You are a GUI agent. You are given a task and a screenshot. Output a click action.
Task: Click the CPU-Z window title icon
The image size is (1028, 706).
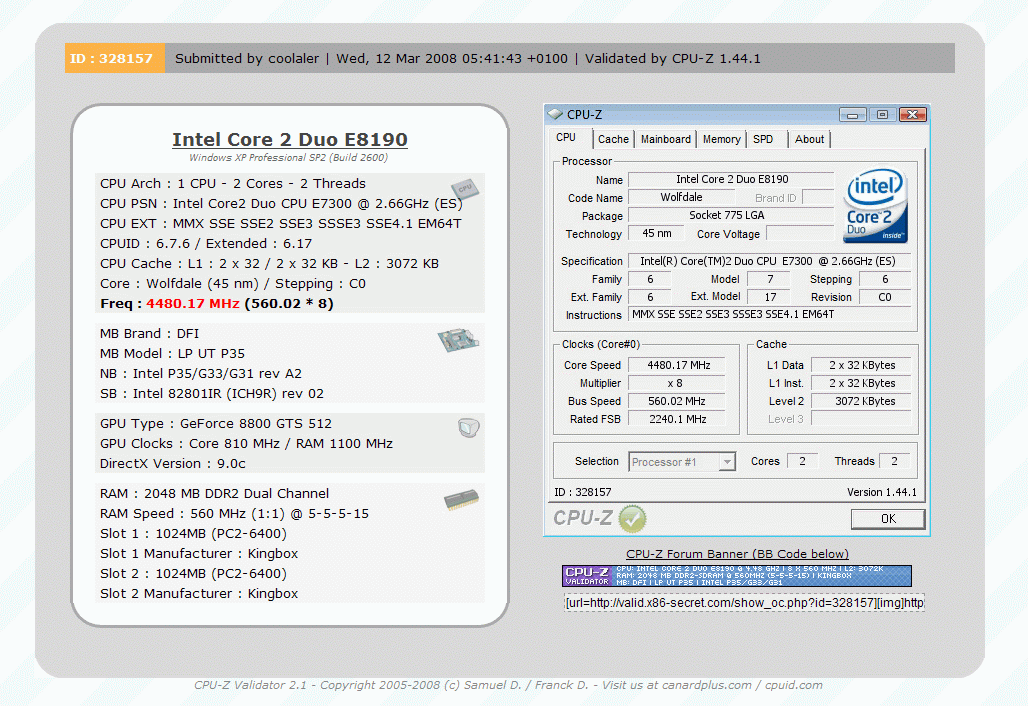click(x=555, y=114)
